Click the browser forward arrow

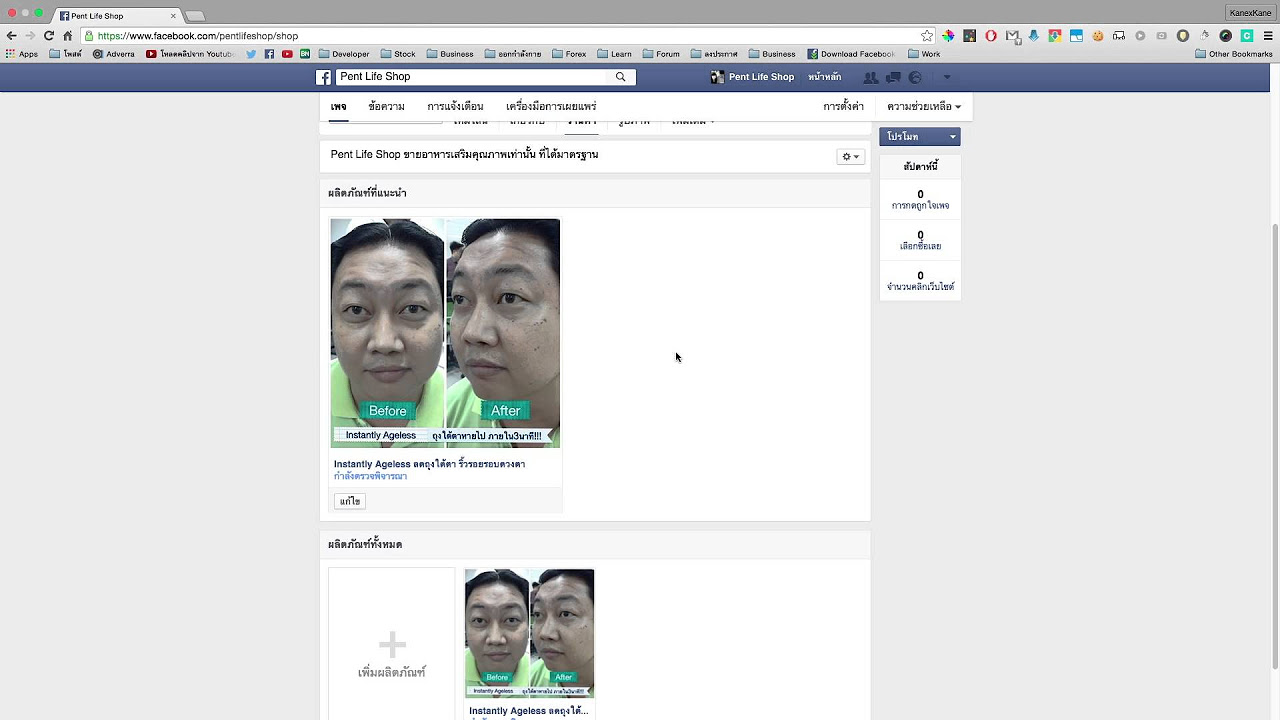click(x=30, y=36)
